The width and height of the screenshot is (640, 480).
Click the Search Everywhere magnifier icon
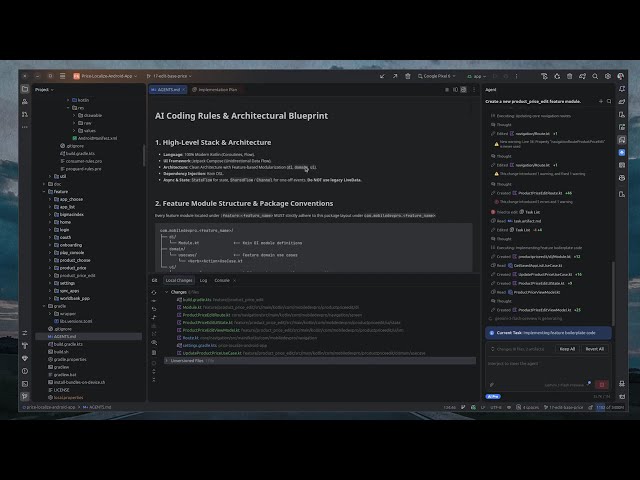tap(595, 76)
